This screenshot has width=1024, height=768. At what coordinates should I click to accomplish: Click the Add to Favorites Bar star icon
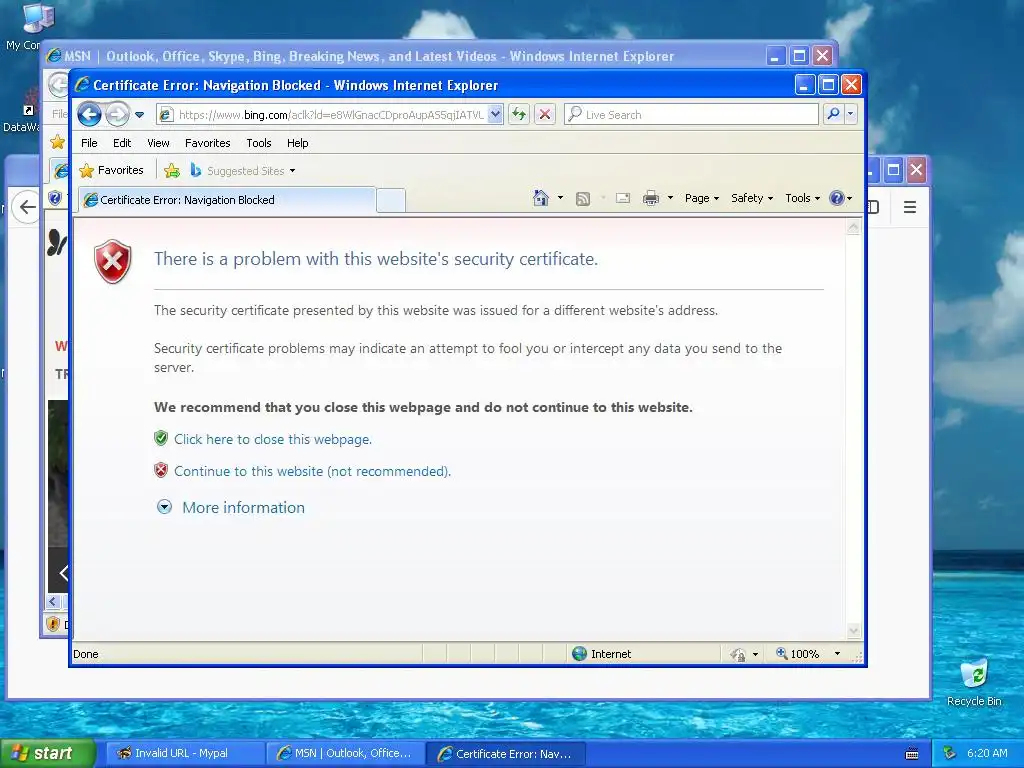click(x=172, y=170)
